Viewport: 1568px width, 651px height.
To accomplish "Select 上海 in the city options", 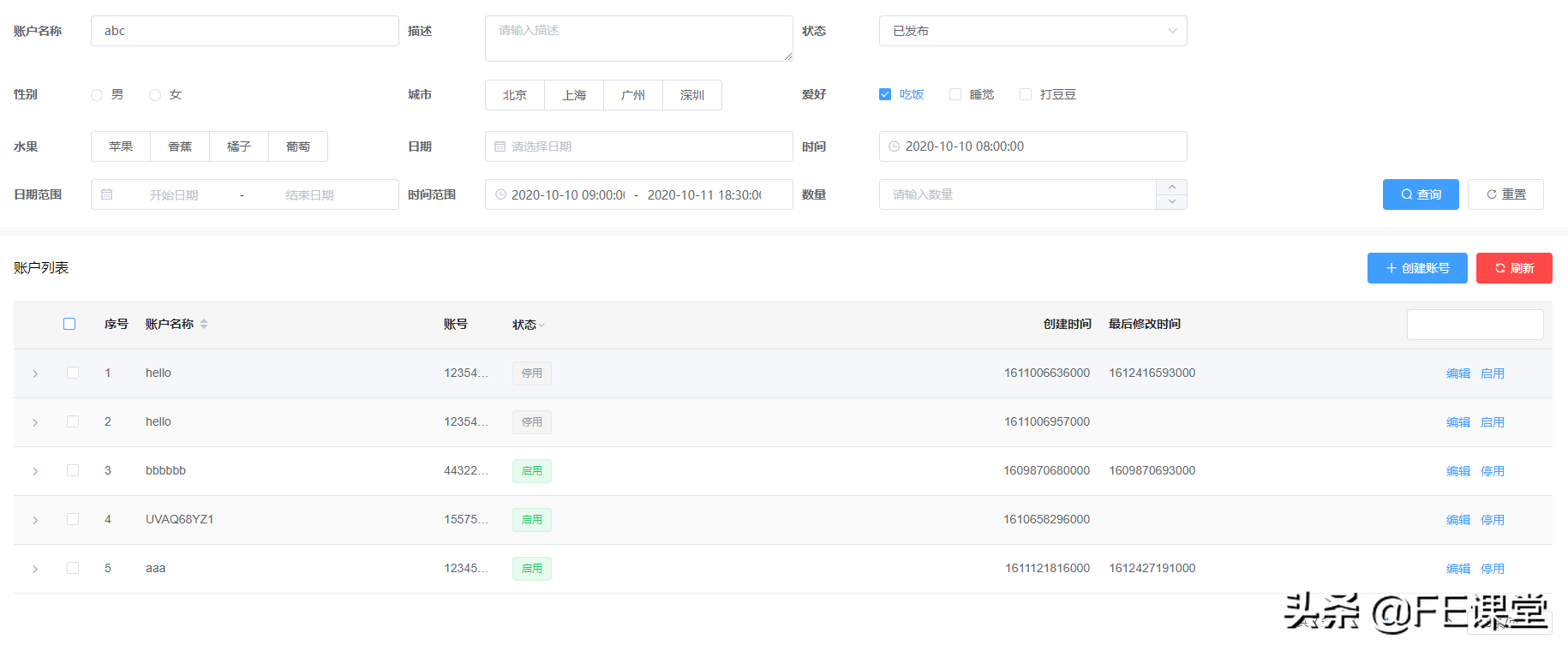I will (574, 95).
